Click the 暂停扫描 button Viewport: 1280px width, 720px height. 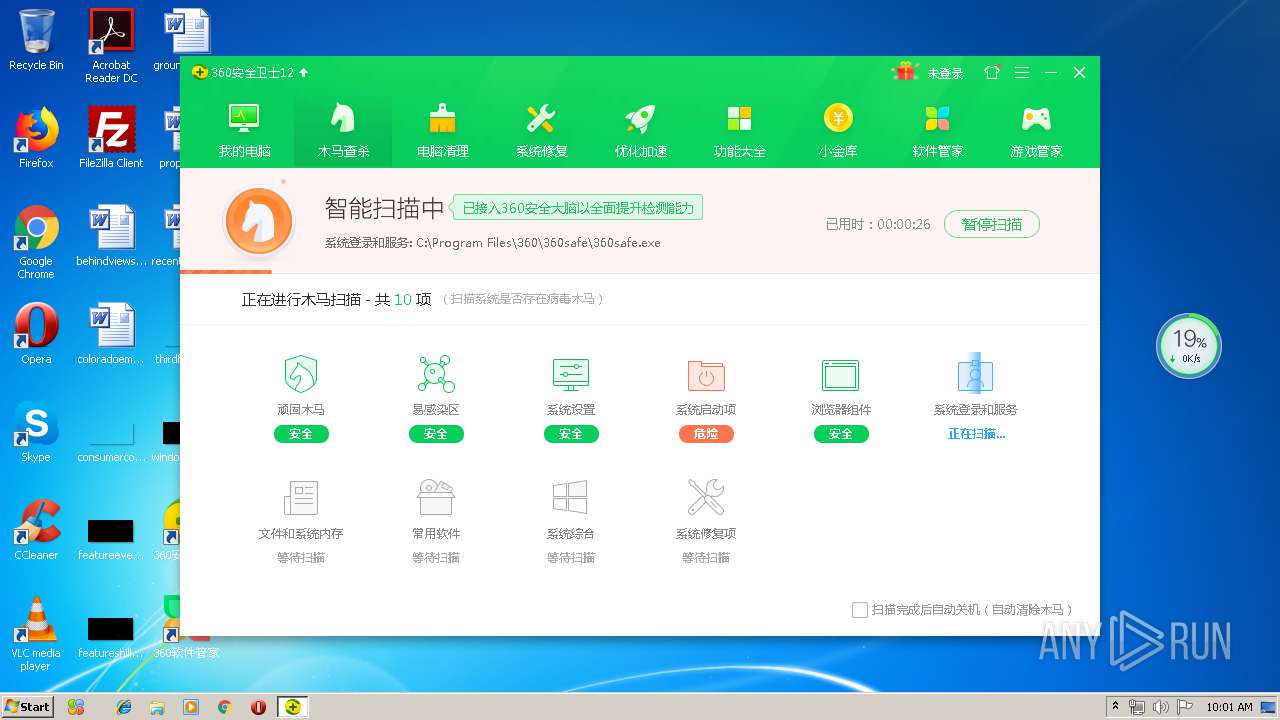tap(992, 224)
